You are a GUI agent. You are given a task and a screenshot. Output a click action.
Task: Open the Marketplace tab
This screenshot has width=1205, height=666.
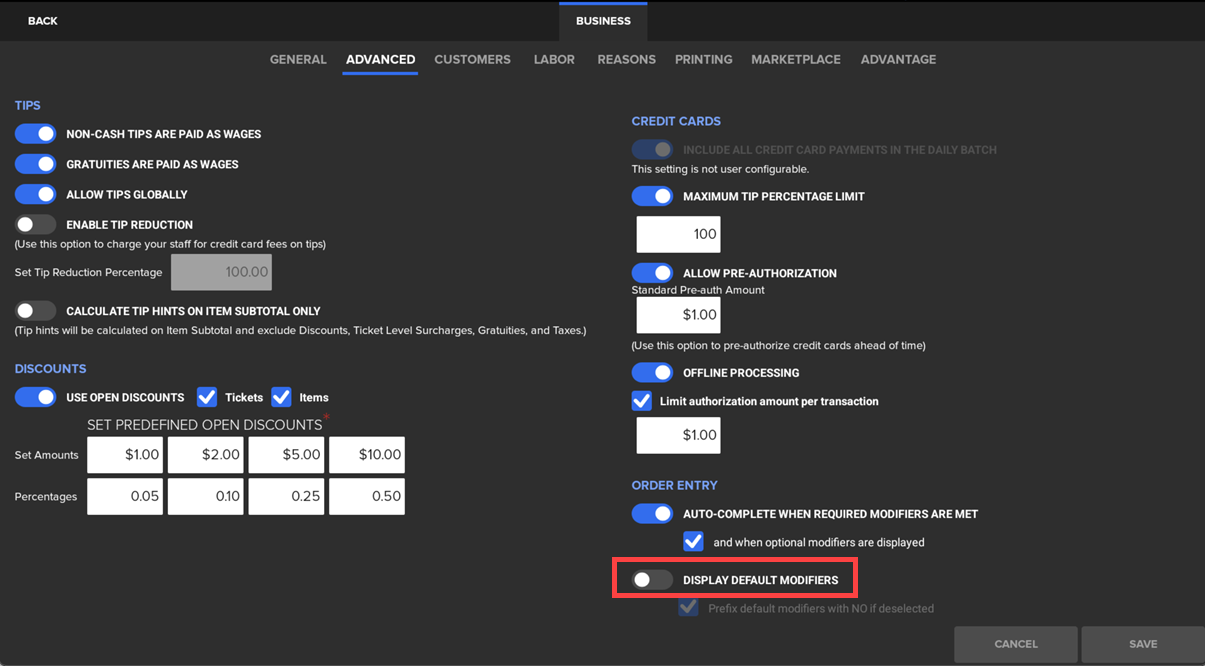796,60
